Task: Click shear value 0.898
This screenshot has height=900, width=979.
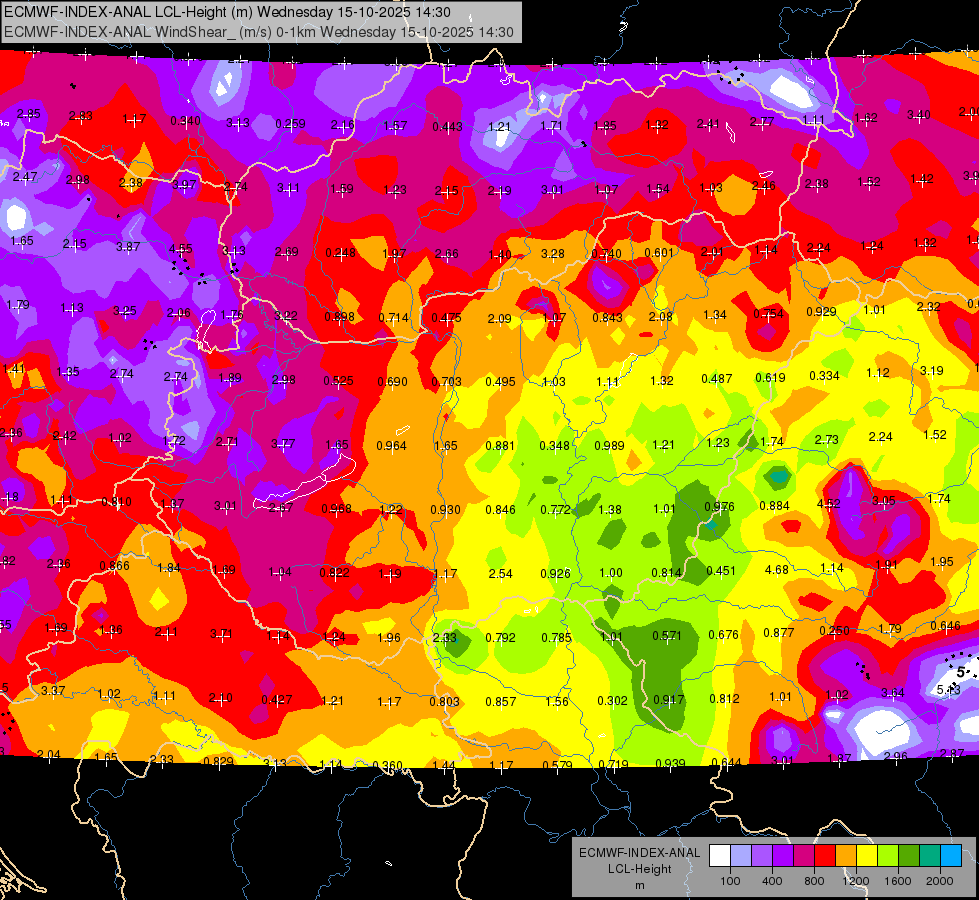Action: click(x=339, y=317)
